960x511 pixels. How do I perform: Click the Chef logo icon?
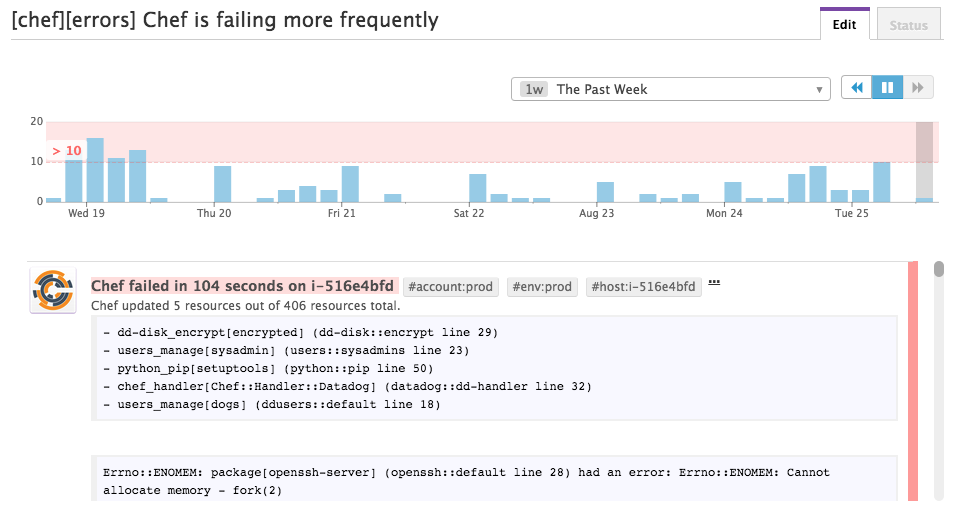pyautogui.click(x=53, y=290)
